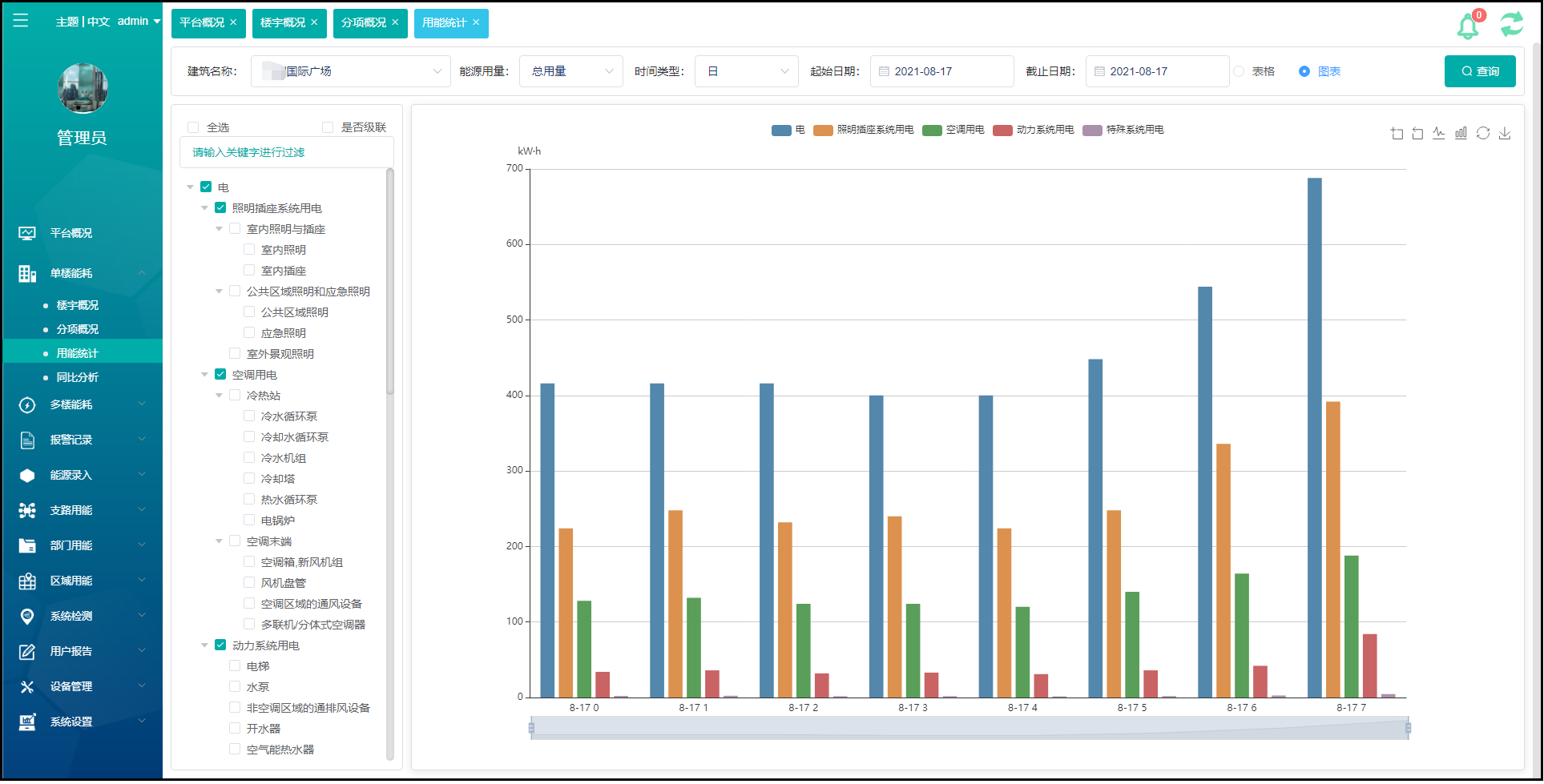Select the 图表 radio button
Image resolution: width=1544 pixels, height=784 pixels.
[x=1304, y=71]
